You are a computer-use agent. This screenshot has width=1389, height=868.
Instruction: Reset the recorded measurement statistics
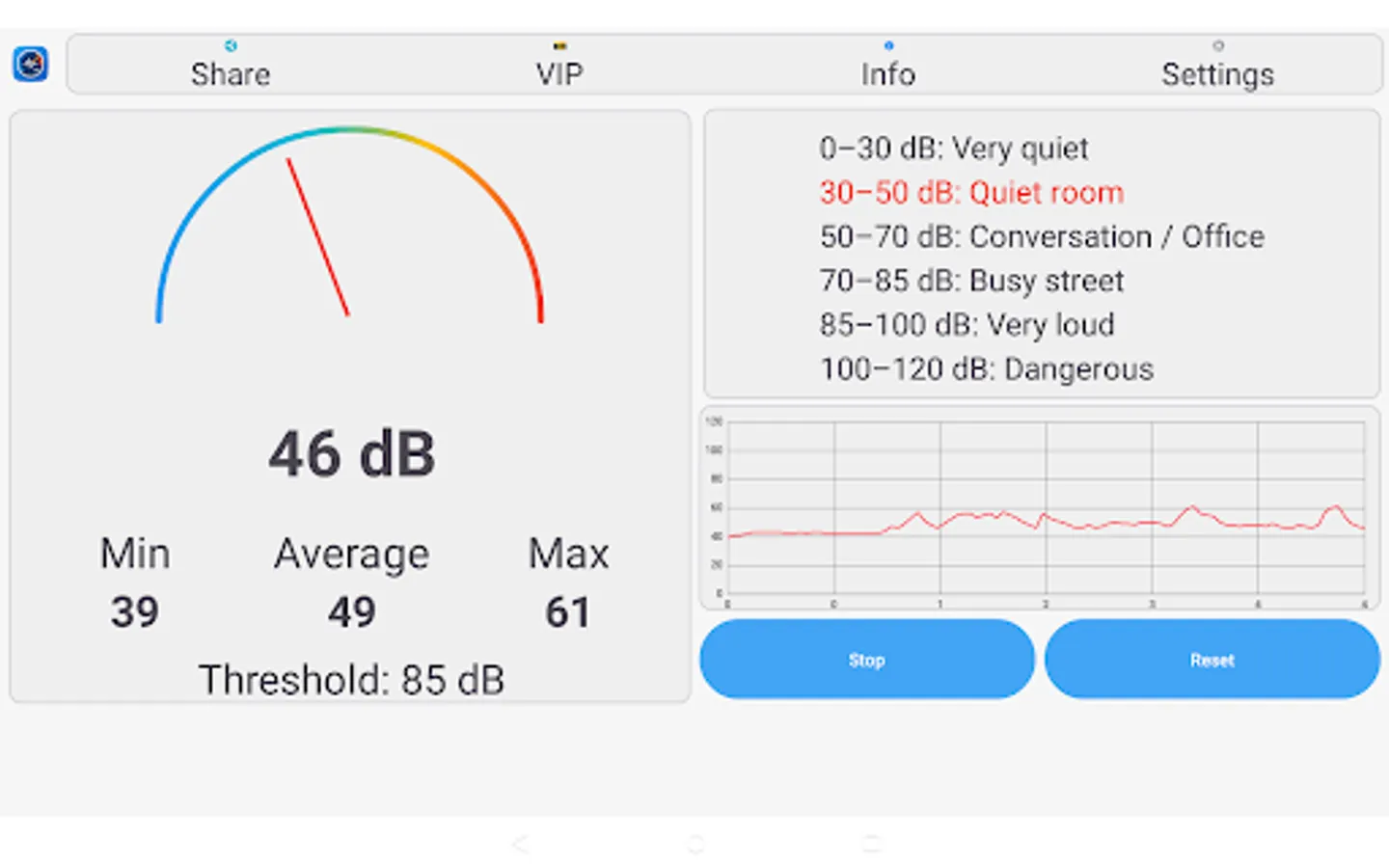[x=1212, y=659]
